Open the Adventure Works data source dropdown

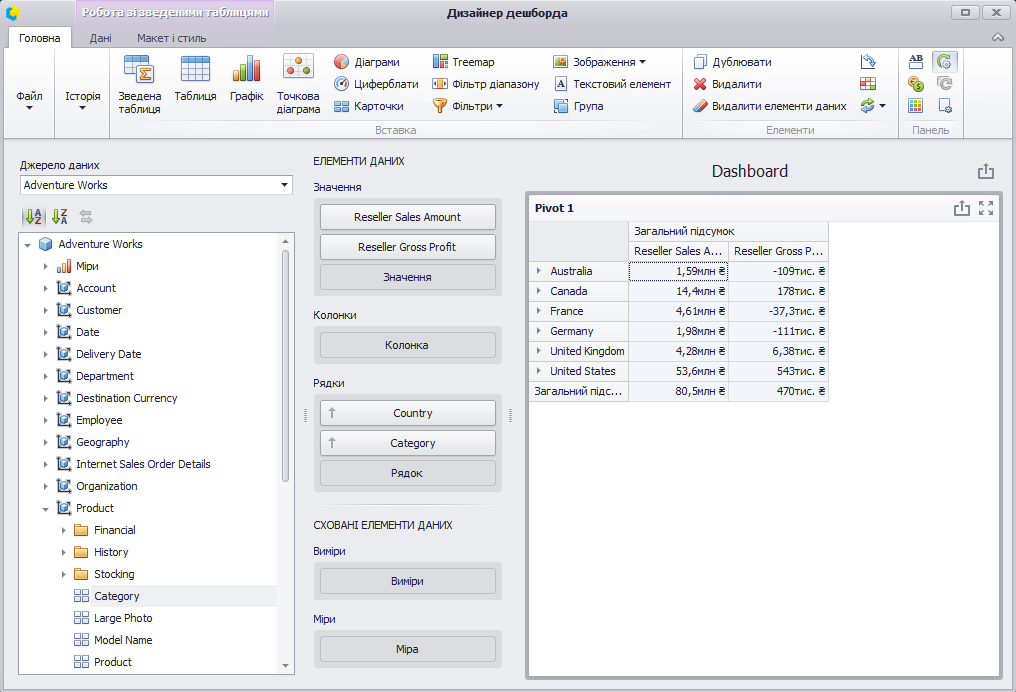284,185
